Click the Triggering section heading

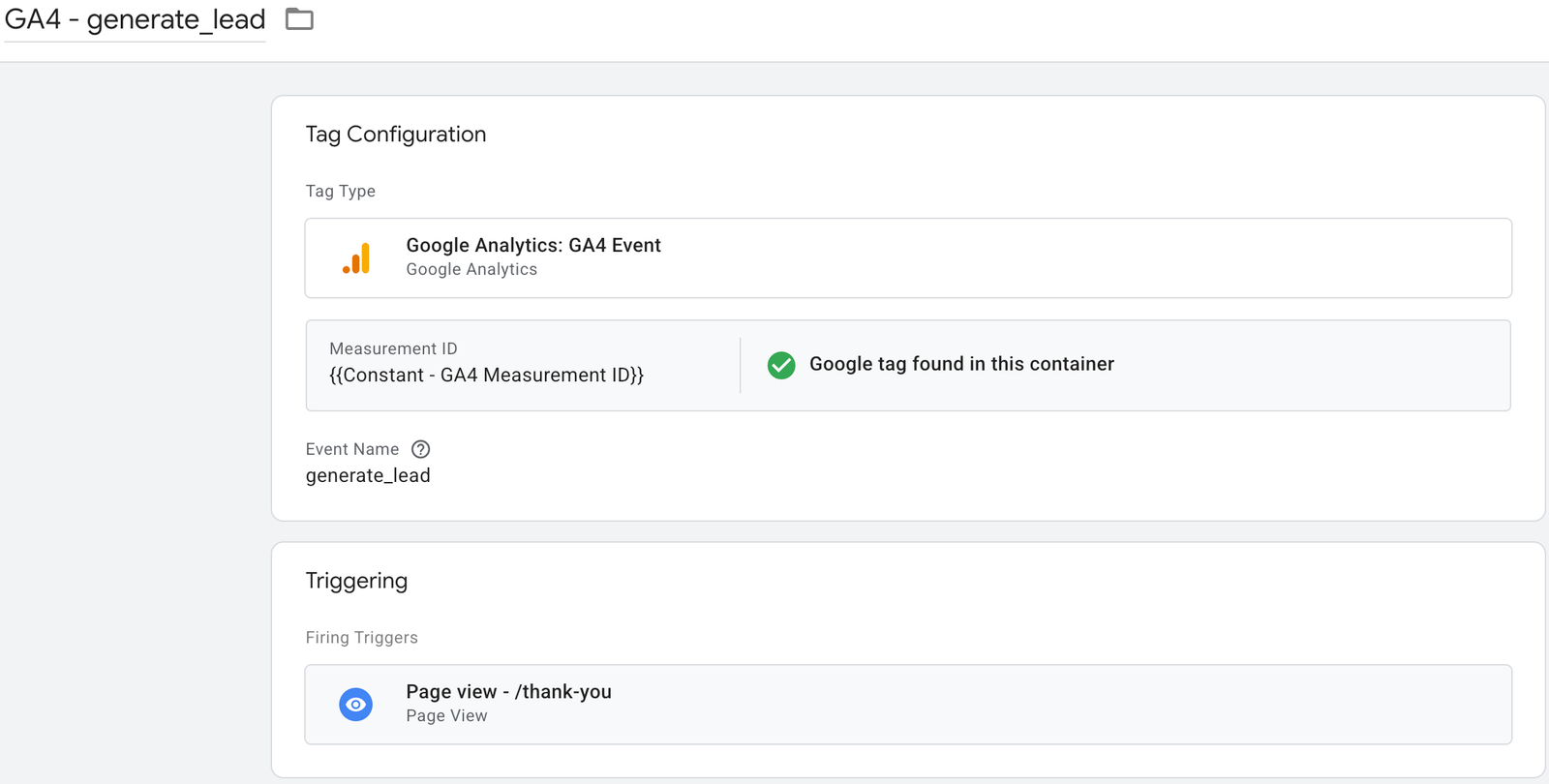pyautogui.click(x=356, y=581)
